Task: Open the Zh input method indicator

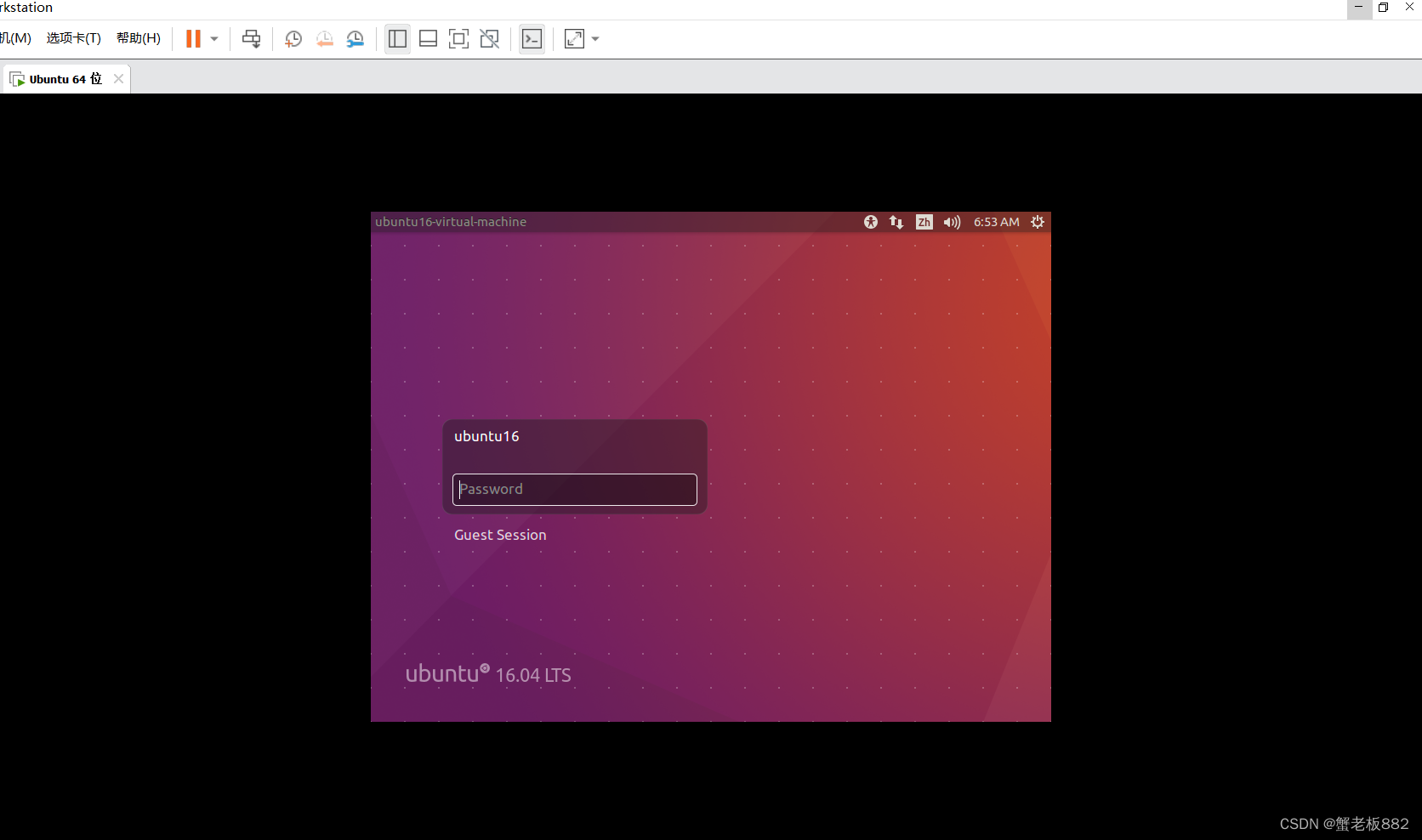Action: point(924,222)
